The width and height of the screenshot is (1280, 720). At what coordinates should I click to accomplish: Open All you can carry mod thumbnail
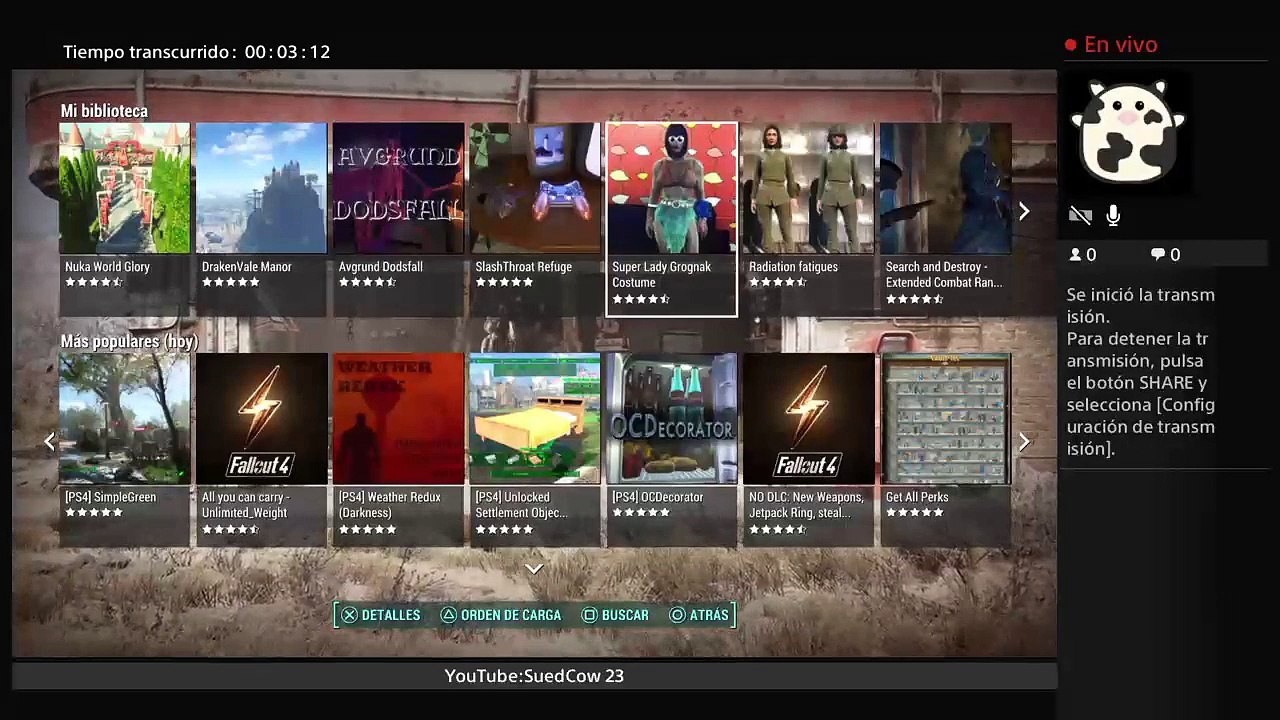click(261, 418)
